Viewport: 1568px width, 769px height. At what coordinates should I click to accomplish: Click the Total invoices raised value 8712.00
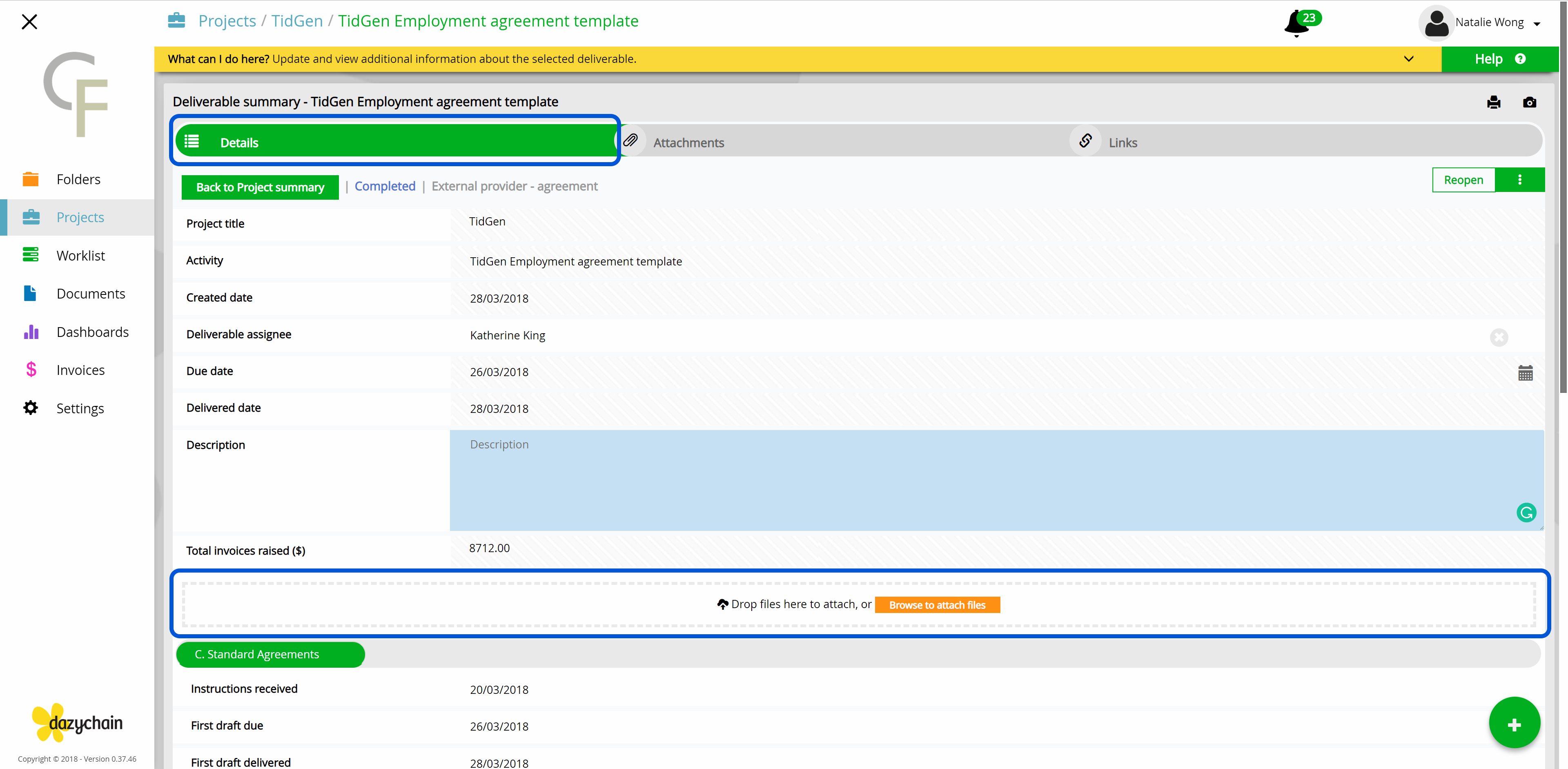[x=490, y=548]
